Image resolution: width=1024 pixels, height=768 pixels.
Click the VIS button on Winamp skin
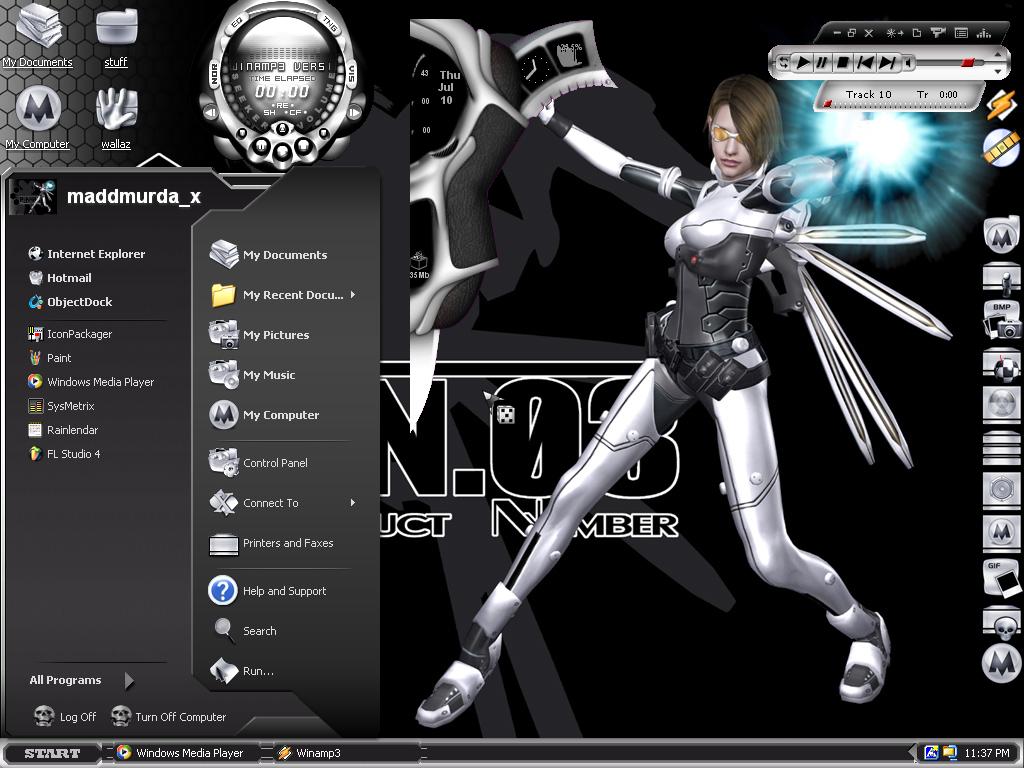pyautogui.click(x=351, y=72)
